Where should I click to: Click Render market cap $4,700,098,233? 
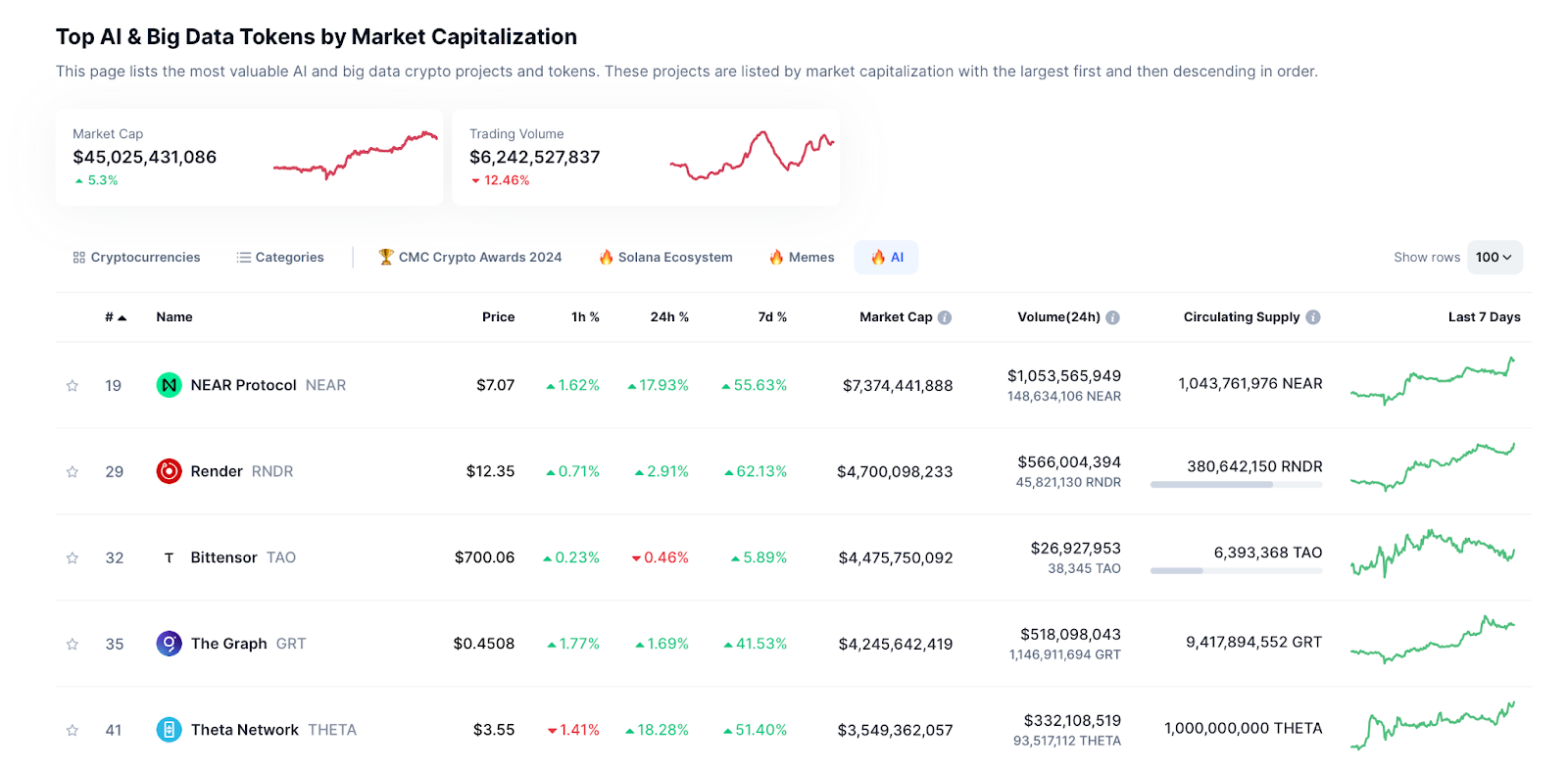coord(895,471)
